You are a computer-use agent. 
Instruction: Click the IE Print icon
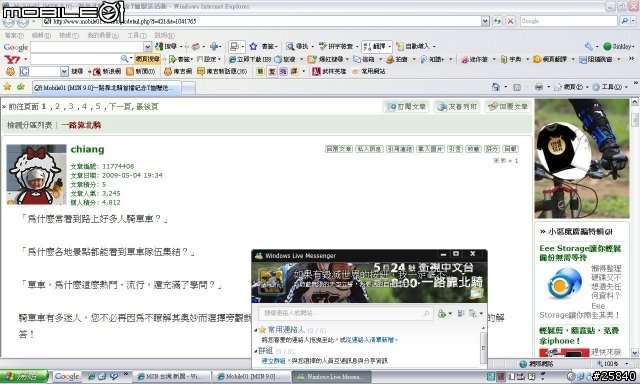point(539,87)
